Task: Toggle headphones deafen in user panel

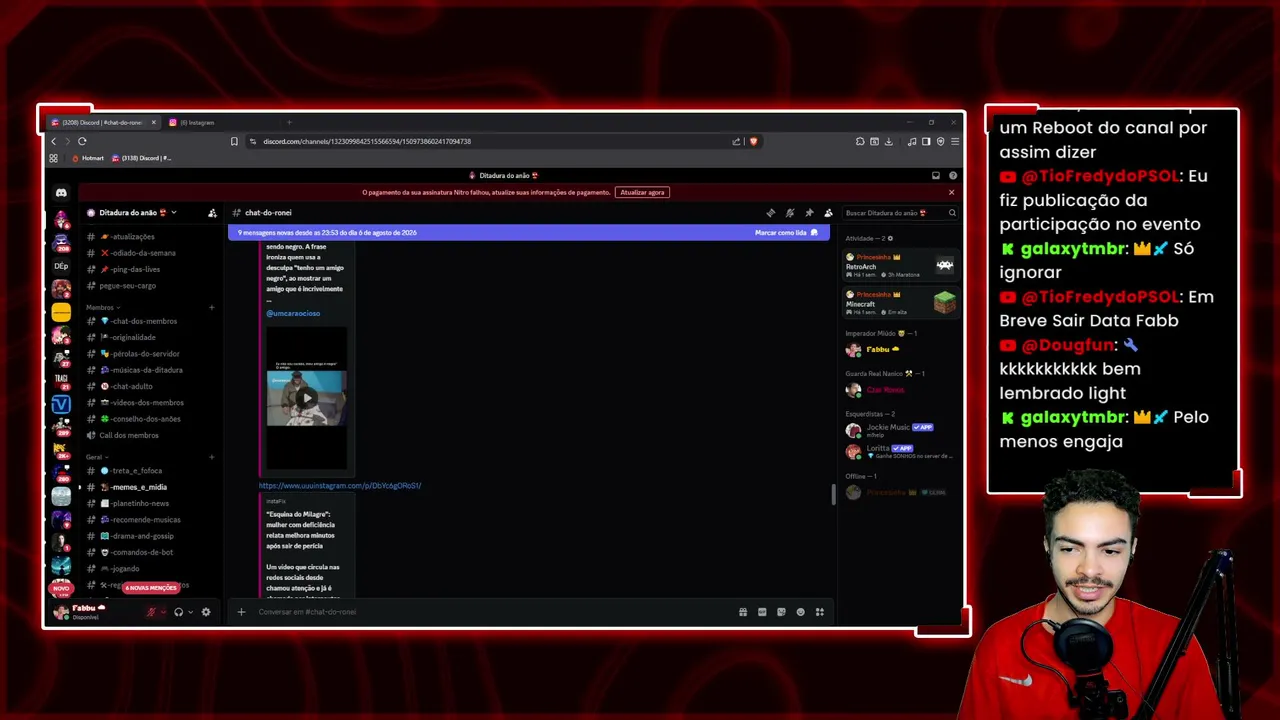Action: [x=178, y=612]
